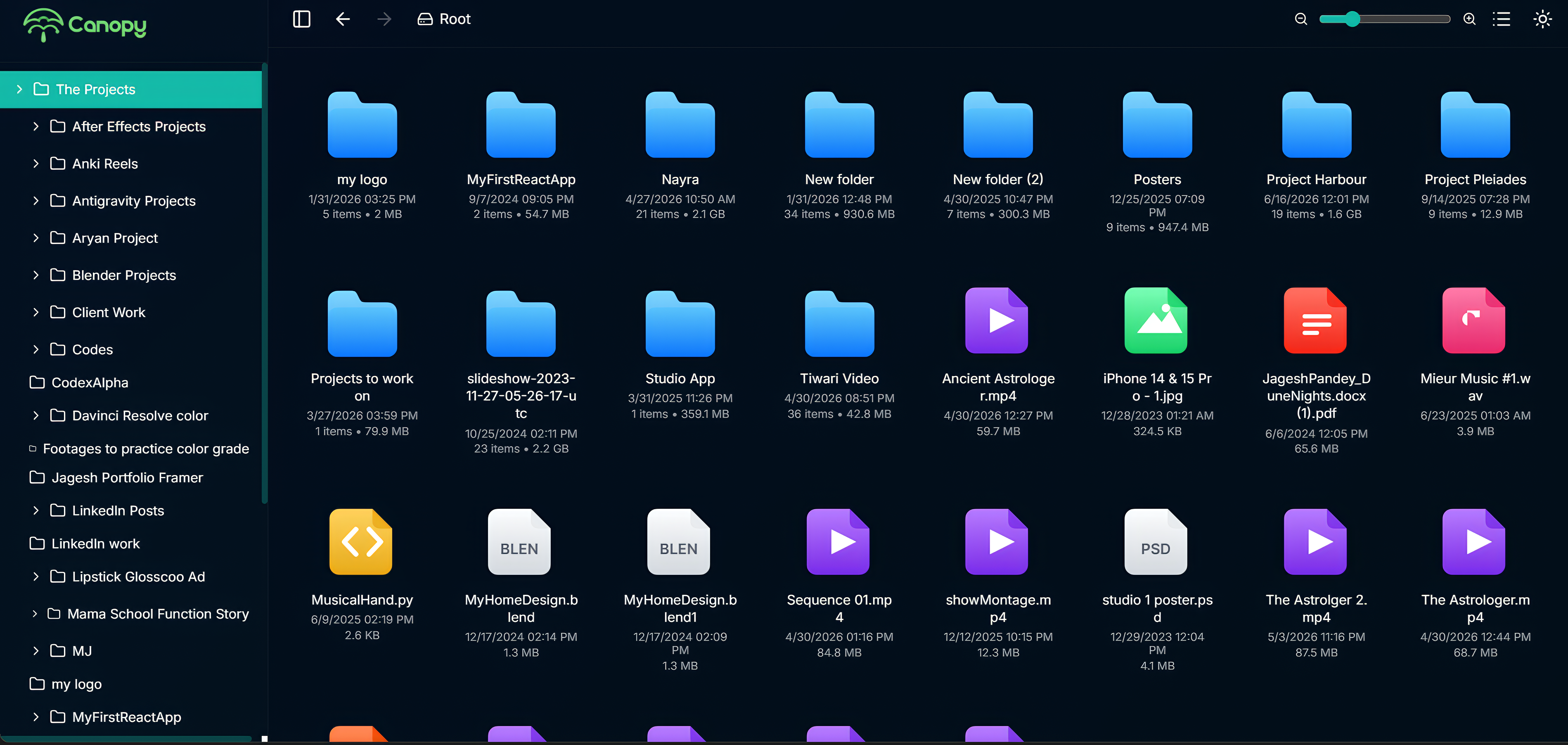Click sidebar vertical scrollbar
The height and width of the screenshot is (745, 1568).
click(x=264, y=283)
